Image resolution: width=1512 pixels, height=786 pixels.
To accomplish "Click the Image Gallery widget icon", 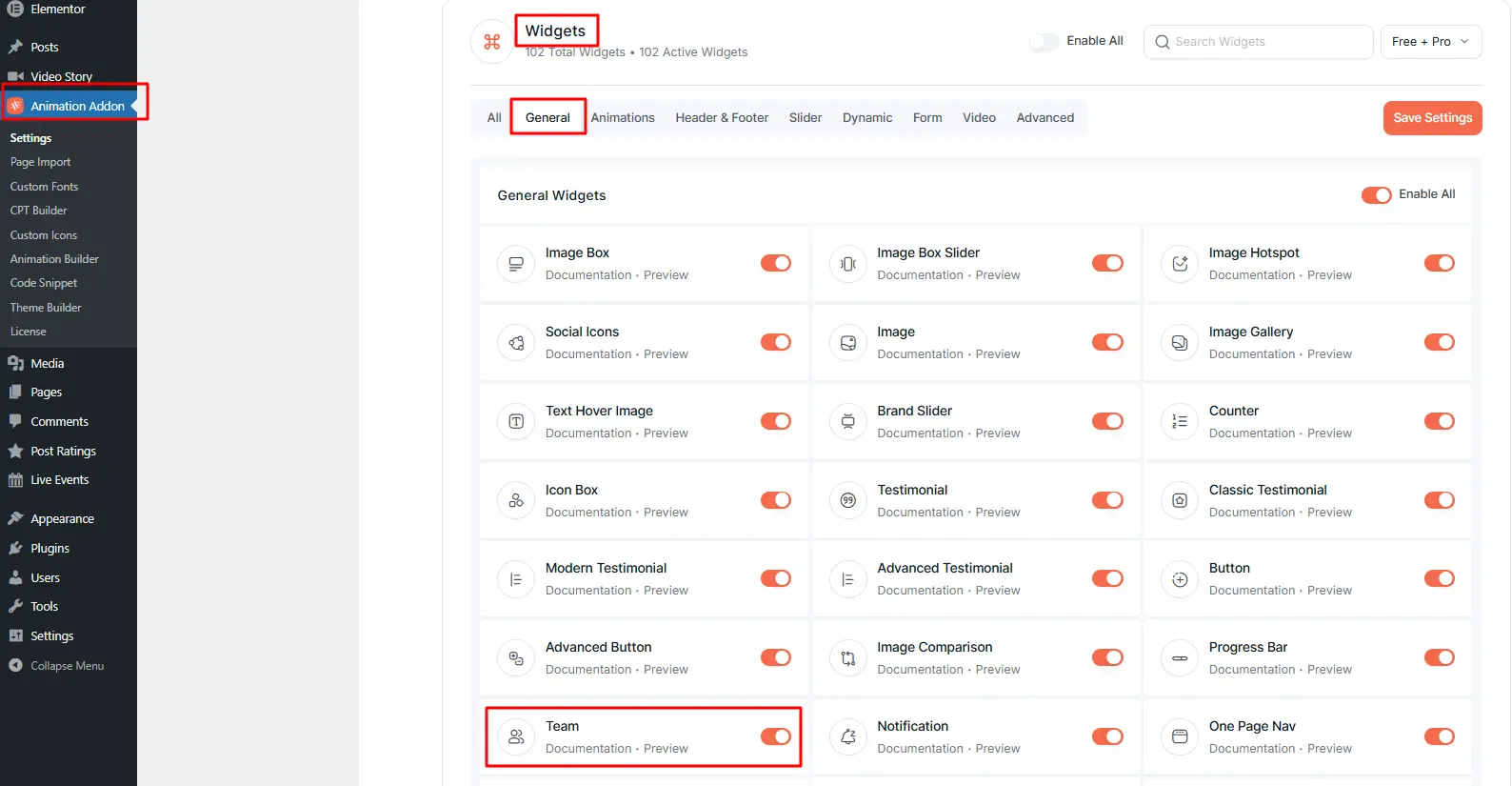I will pos(1180,343).
